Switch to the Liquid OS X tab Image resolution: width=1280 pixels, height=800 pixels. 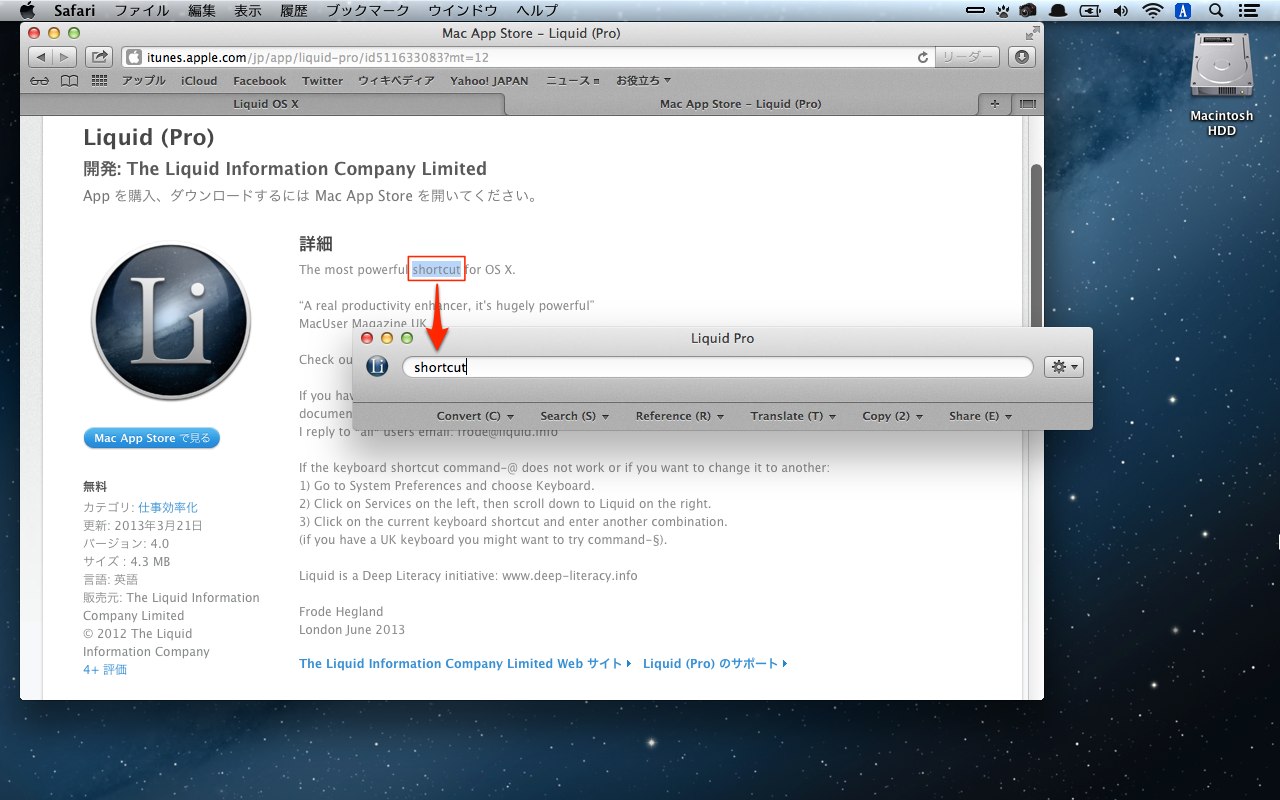pos(266,104)
